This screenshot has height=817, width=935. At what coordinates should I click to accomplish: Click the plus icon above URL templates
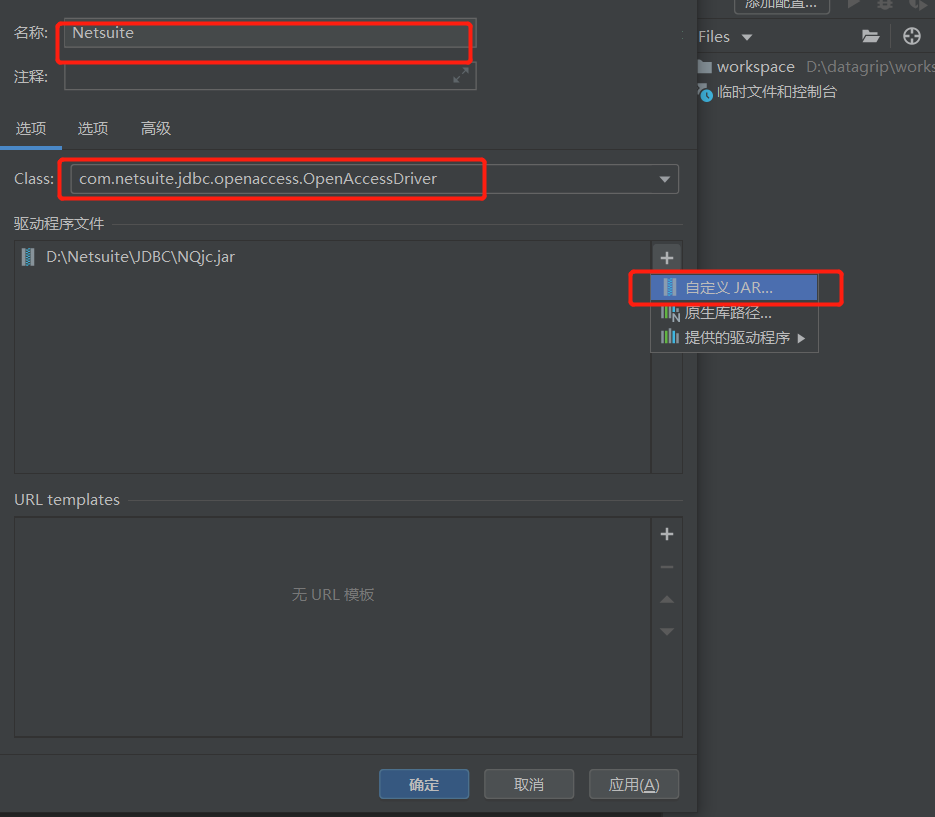(x=666, y=533)
